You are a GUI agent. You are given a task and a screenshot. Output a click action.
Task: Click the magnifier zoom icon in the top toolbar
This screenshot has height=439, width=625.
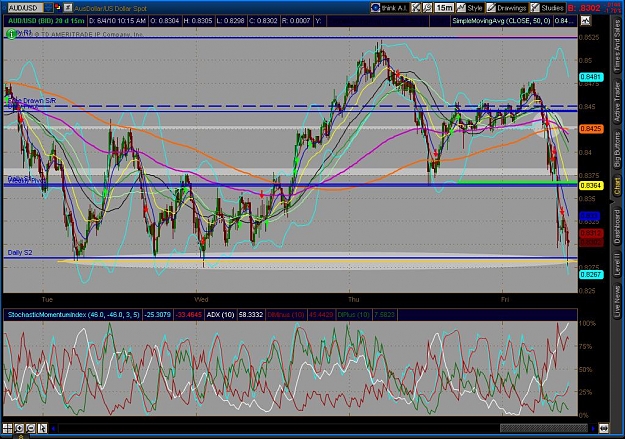pos(427,8)
